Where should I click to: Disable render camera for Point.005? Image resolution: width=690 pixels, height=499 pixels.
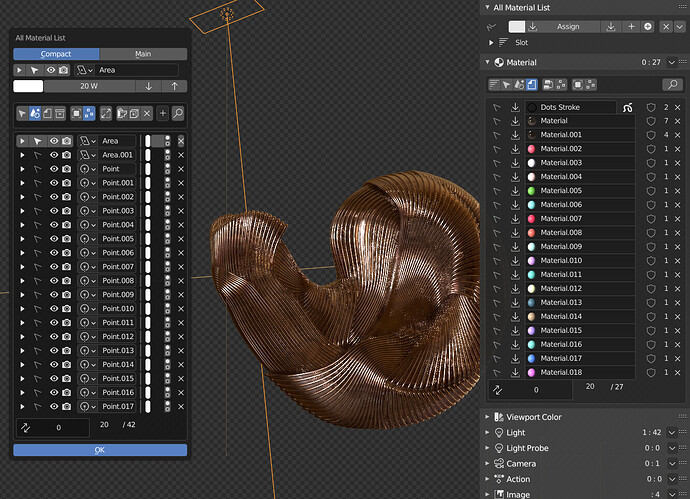pyautogui.click(x=66, y=238)
